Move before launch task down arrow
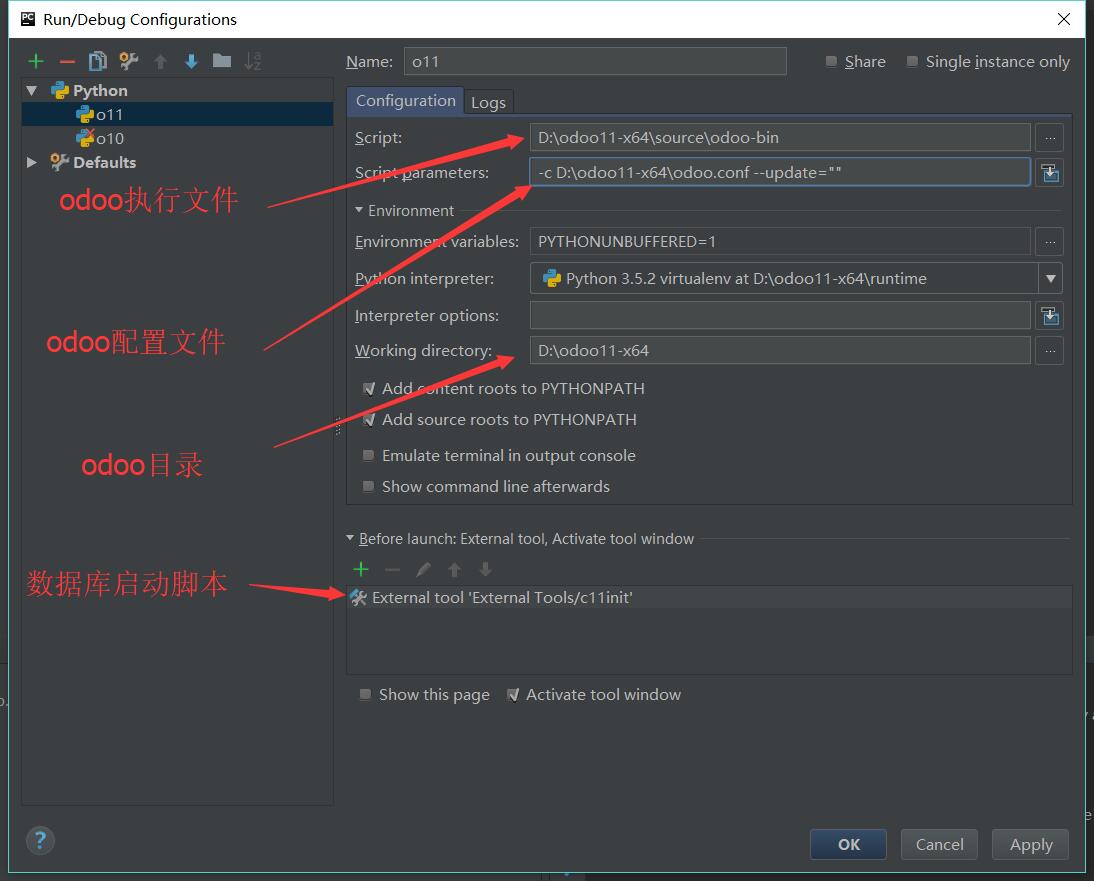 486,569
